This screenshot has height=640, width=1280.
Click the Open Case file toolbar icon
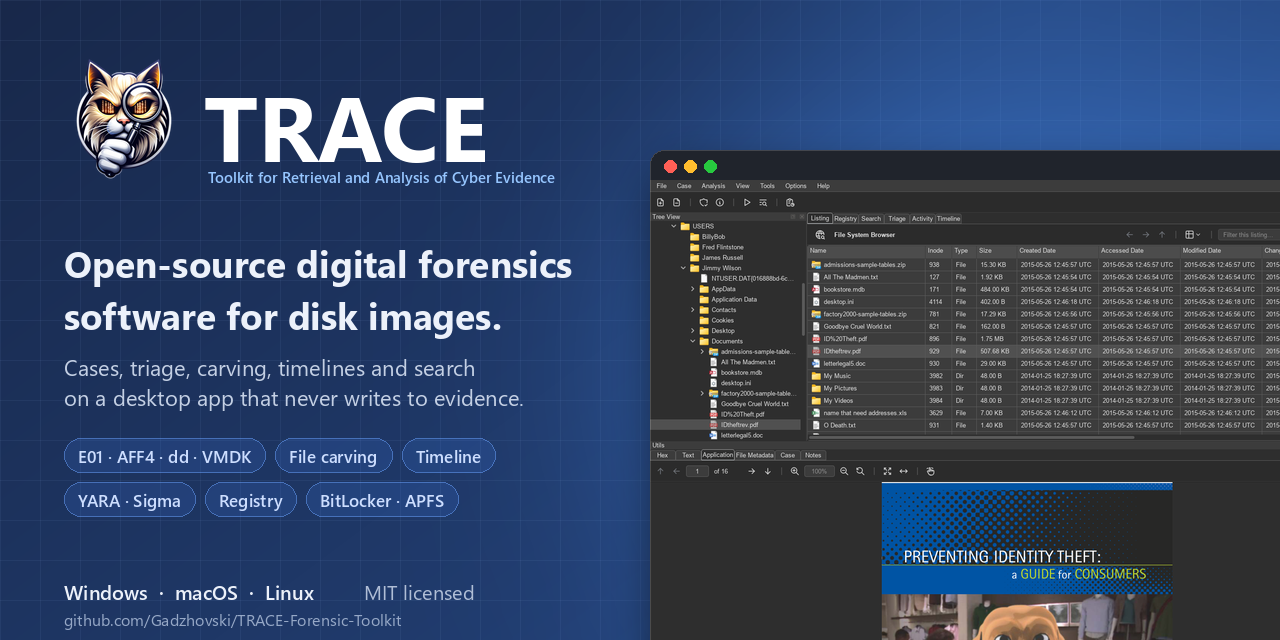(676, 202)
